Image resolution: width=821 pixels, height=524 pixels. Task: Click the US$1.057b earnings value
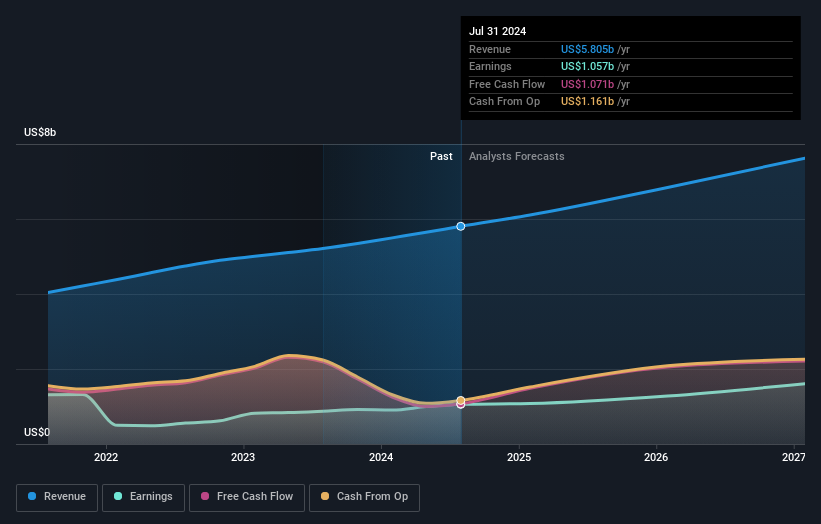587,66
